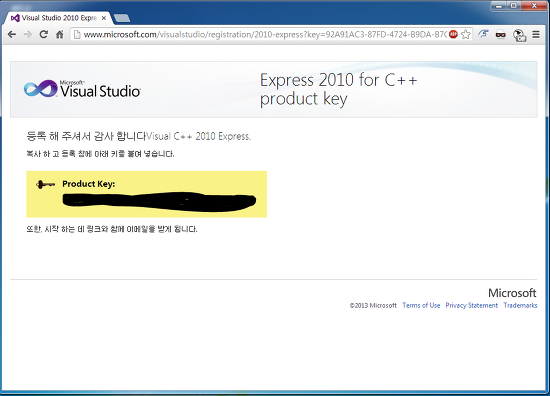
Task: Click the 'Visual C++ 2010 Express.' text
Action: 199,136
